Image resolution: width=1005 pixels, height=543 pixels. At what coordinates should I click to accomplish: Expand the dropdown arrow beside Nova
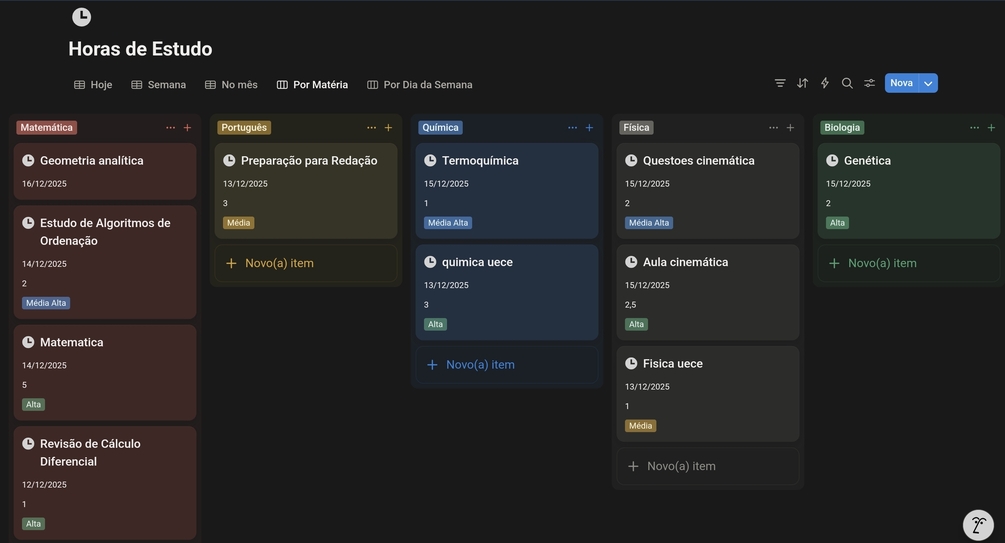coord(928,83)
